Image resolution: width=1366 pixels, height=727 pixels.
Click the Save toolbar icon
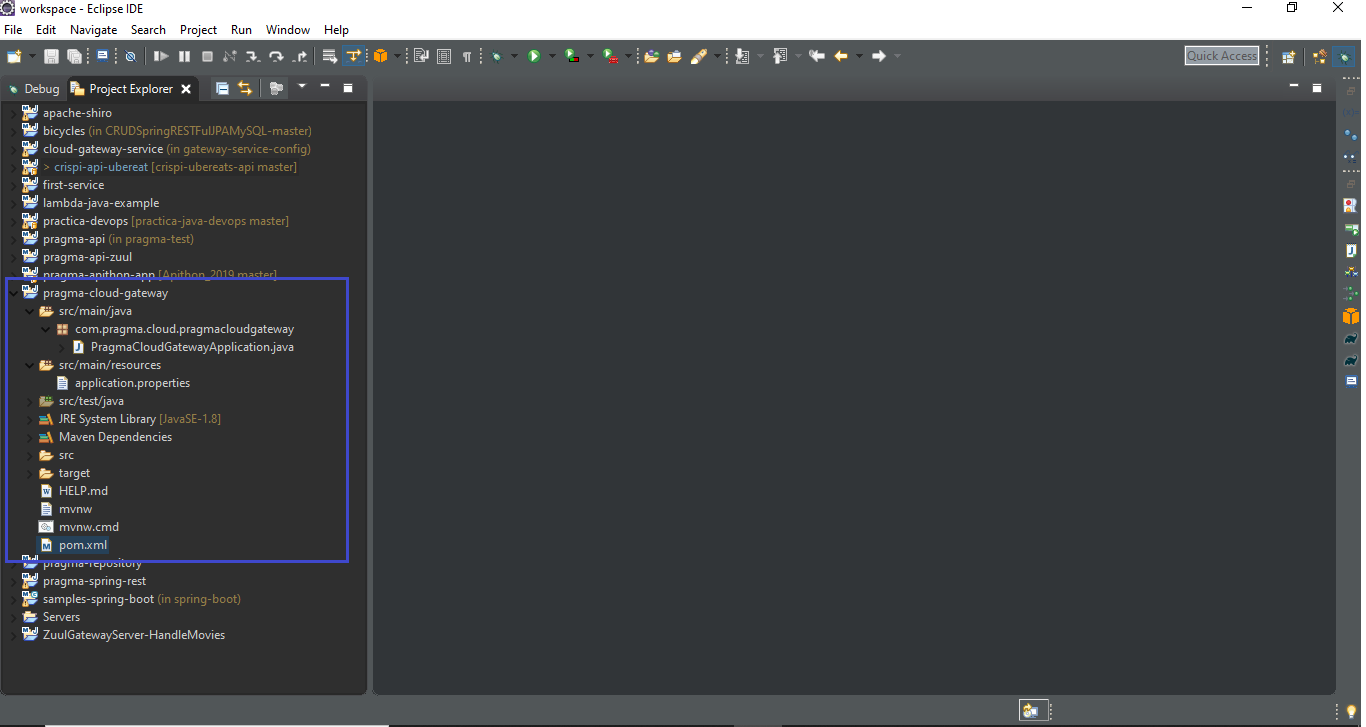tap(51, 57)
